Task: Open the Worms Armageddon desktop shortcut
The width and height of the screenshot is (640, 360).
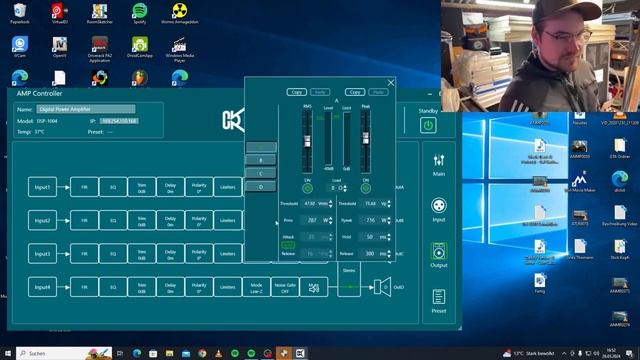Action: pos(180,13)
